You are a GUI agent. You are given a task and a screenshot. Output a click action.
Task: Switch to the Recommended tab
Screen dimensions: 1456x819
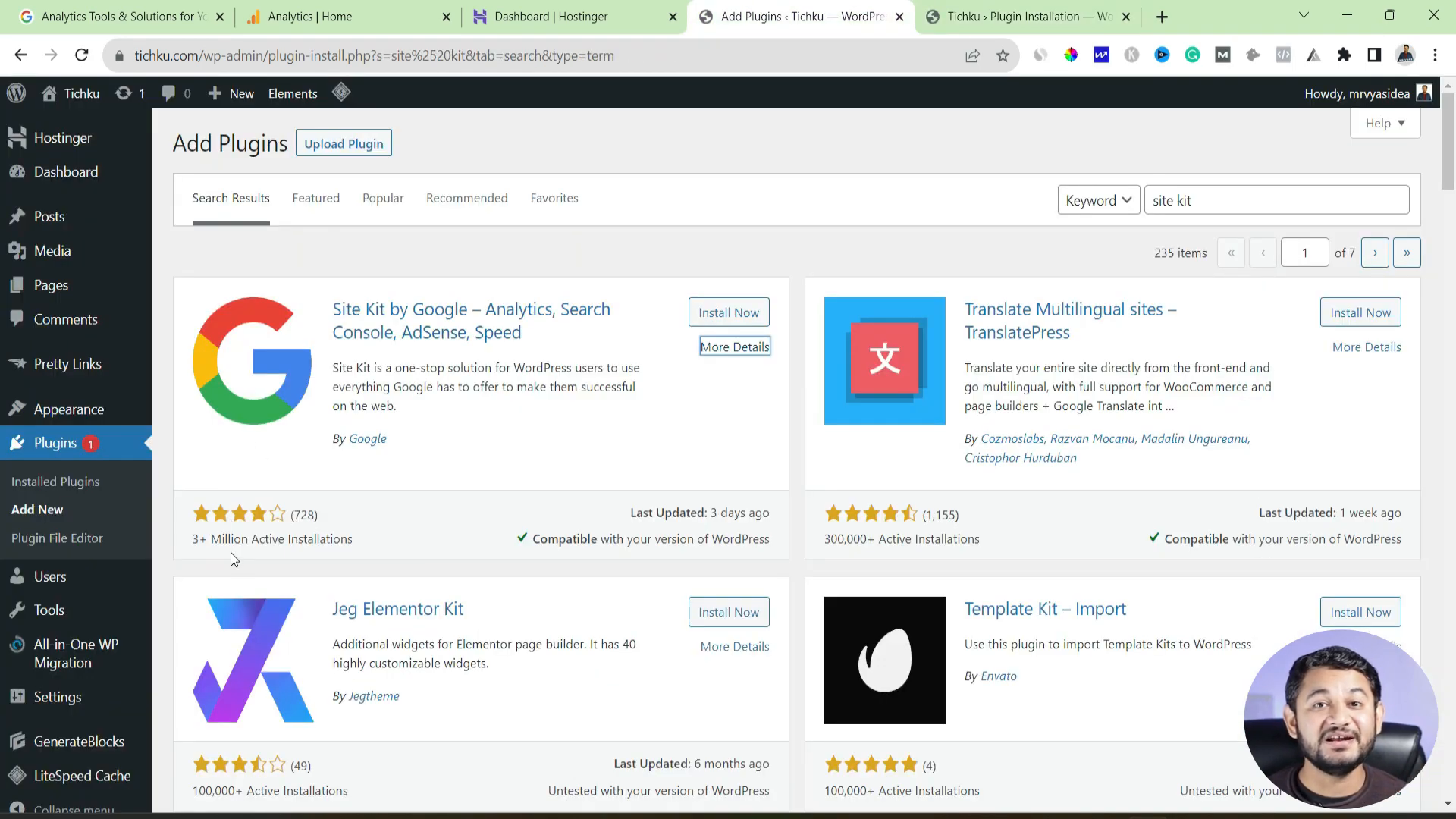(x=467, y=198)
